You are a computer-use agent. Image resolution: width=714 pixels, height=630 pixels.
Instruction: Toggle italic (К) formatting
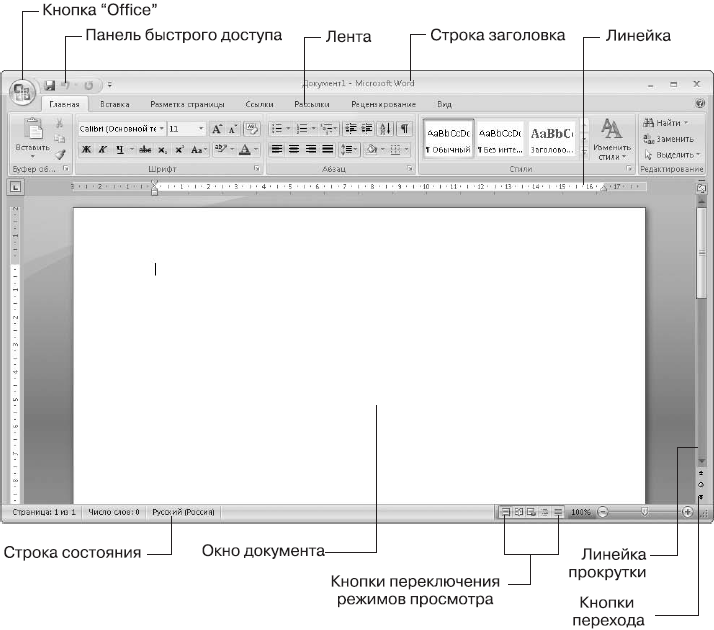coord(102,149)
